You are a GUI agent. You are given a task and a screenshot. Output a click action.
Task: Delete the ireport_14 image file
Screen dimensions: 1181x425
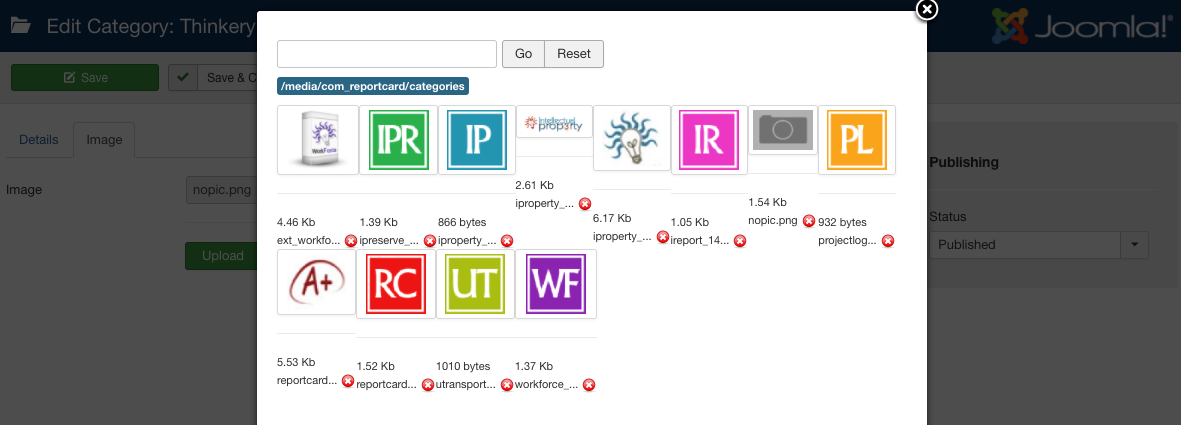tap(740, 241)
